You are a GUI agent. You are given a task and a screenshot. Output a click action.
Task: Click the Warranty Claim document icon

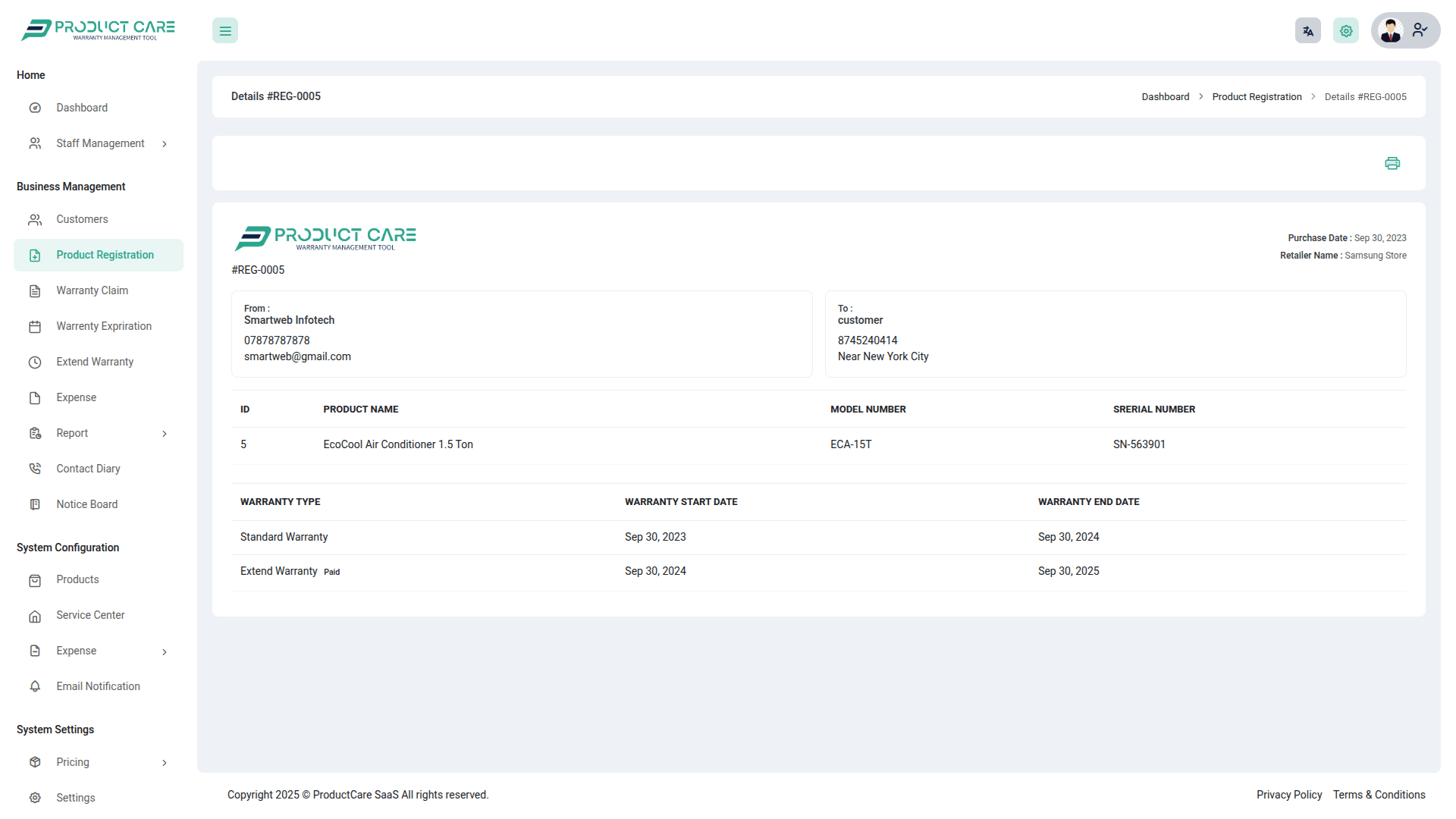35,291
